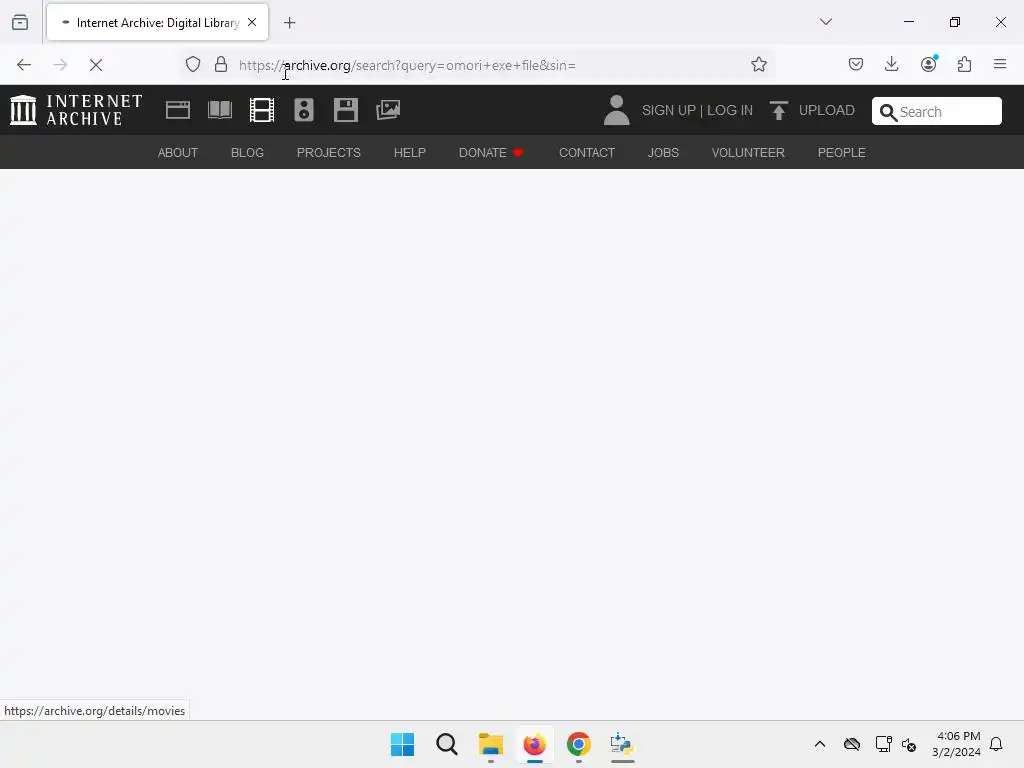The width and height of the screenshot is (1024, 768).
Task: Open the Firefox account menu
Action: (x=929, y=63)
